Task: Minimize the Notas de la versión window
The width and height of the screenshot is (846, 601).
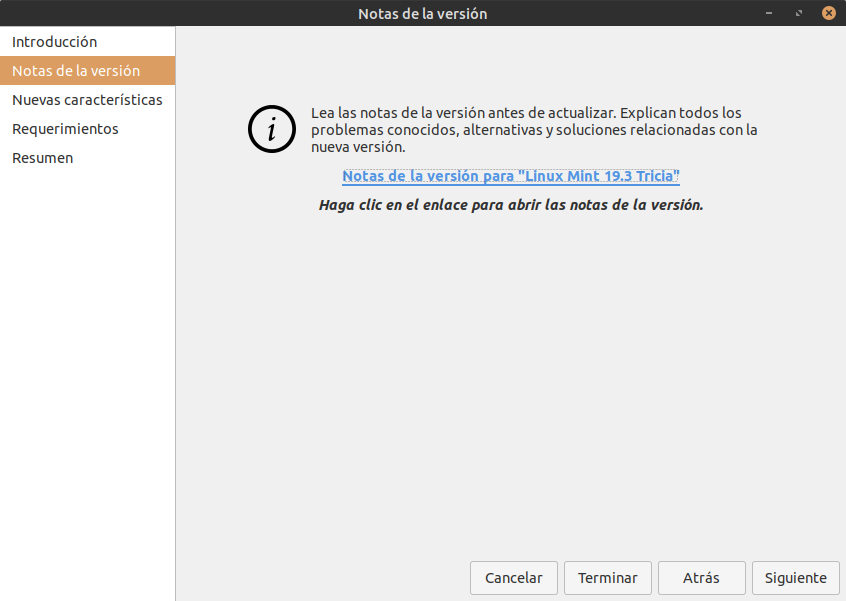Action: [x=769, y=13]
